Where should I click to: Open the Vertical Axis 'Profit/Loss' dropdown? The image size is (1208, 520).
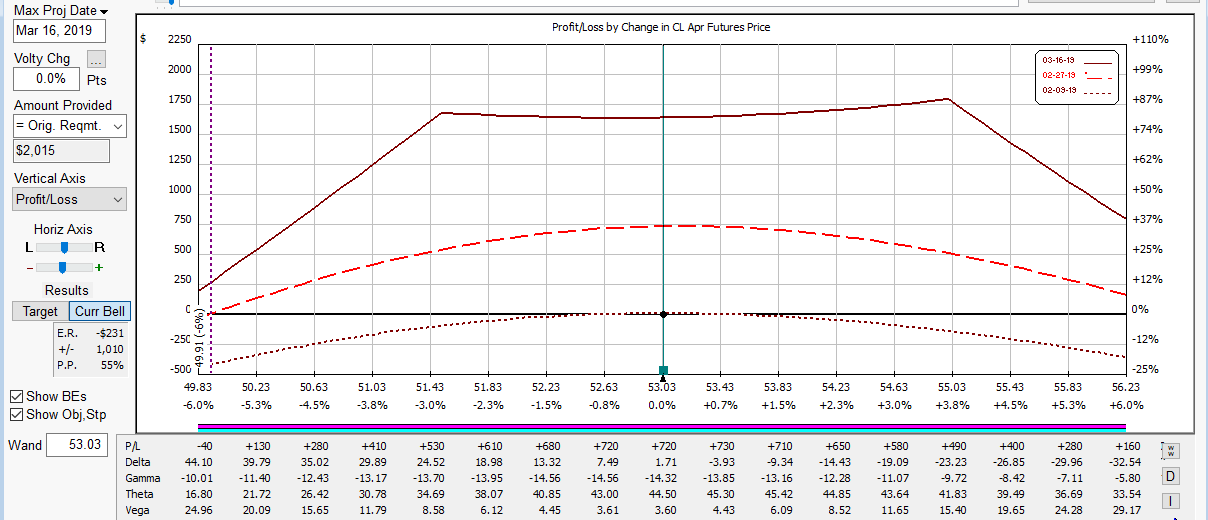coord(69,199)
